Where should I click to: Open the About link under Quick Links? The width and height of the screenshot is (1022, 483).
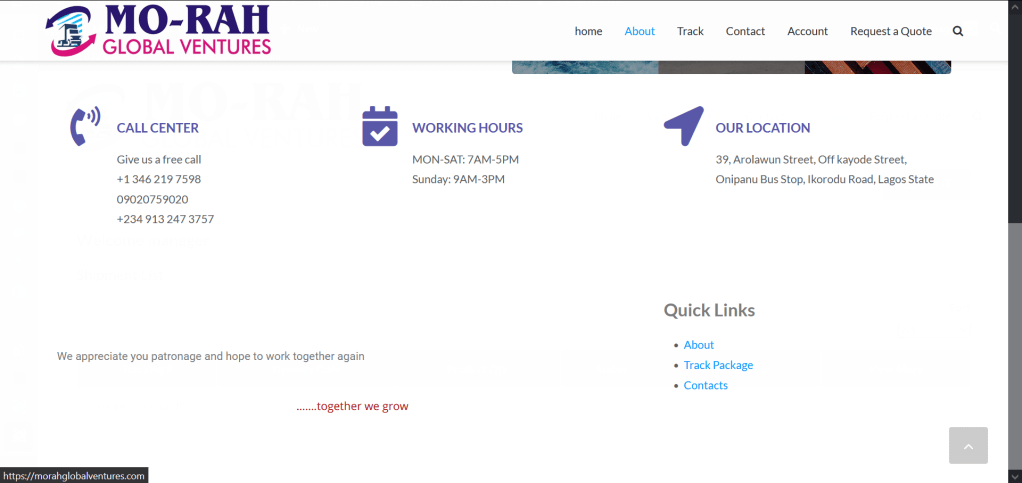click(698, 345)
